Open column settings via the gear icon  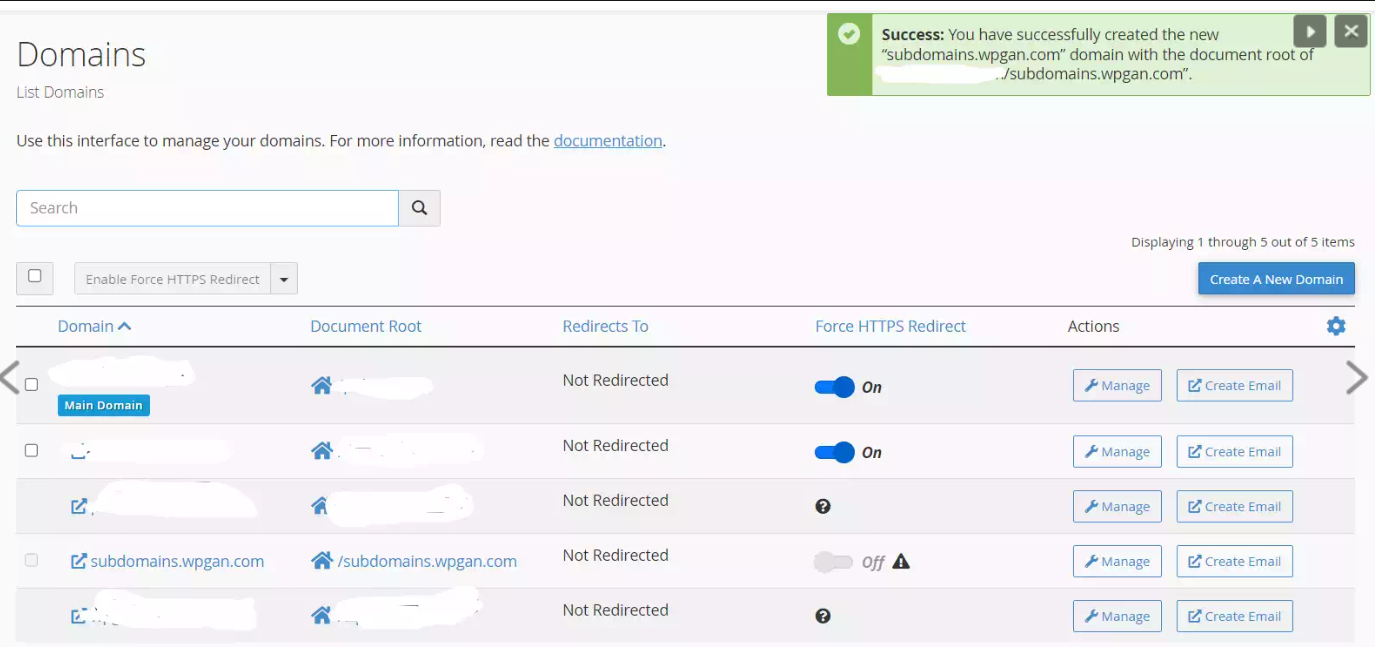coord(1337,326)
